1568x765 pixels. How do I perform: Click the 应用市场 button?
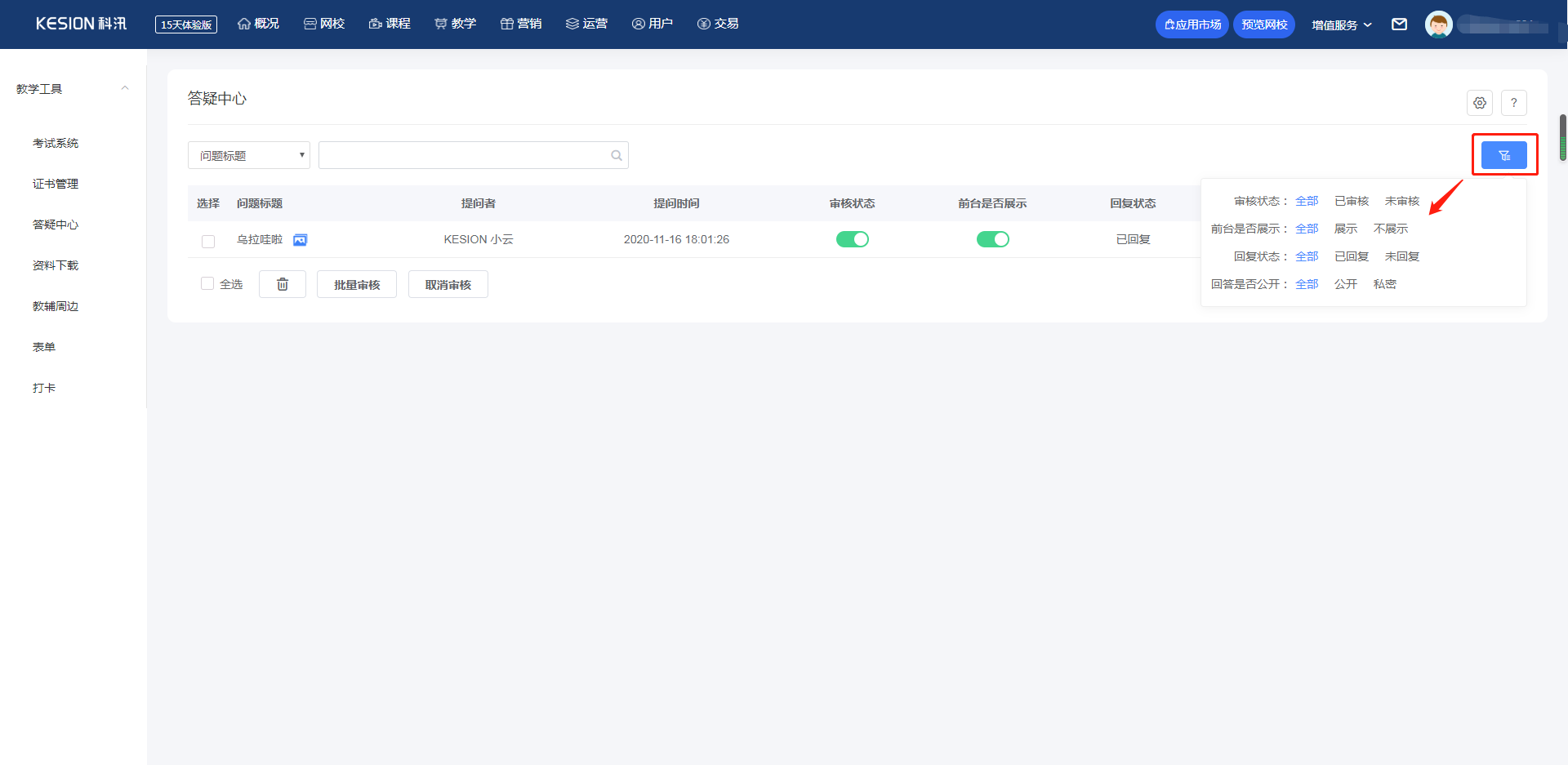(1192, 24)
